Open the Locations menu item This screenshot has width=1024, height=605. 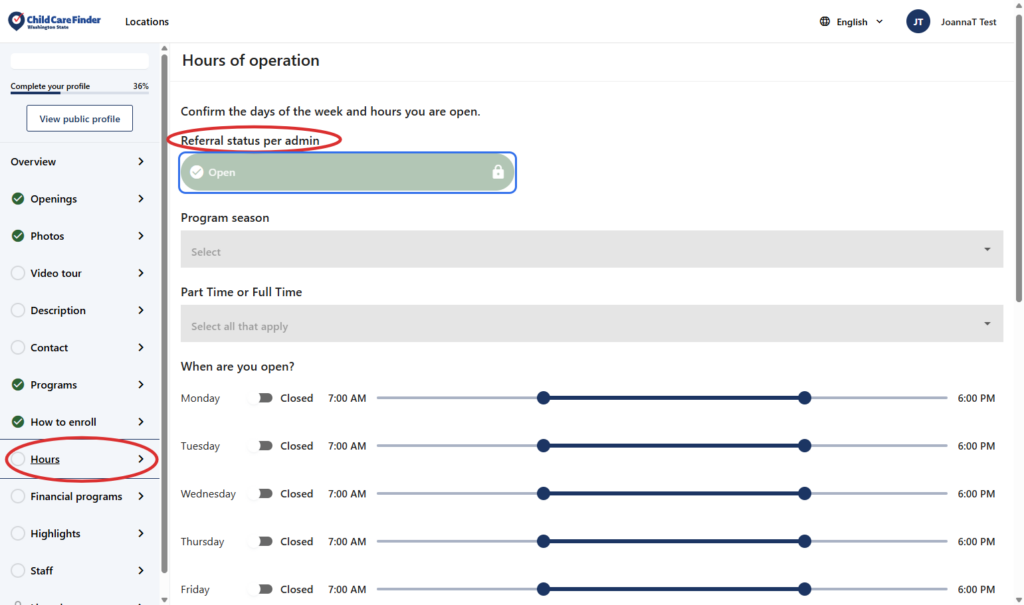[147, 22]
